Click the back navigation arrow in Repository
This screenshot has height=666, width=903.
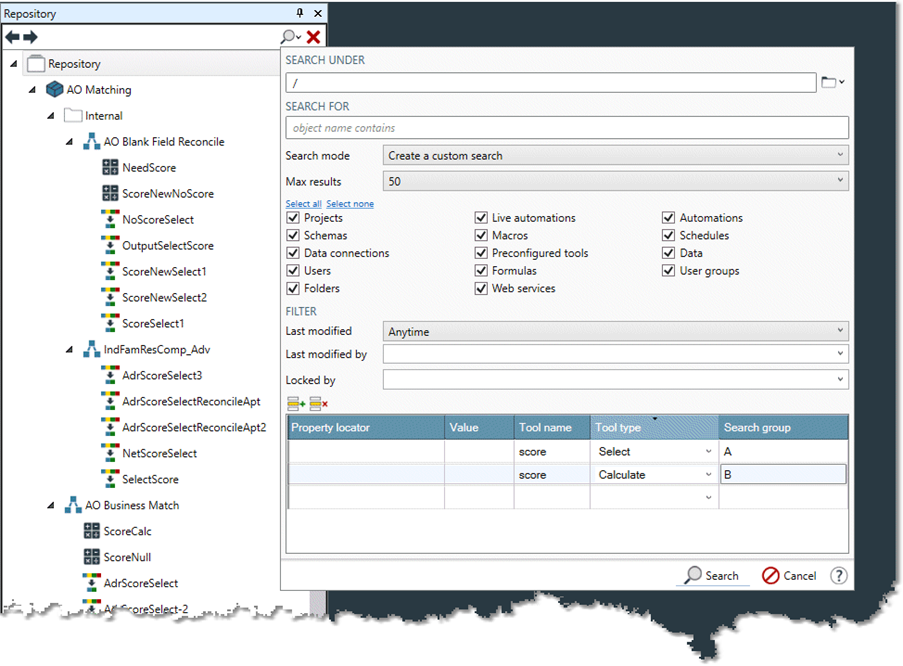point(12,36)
